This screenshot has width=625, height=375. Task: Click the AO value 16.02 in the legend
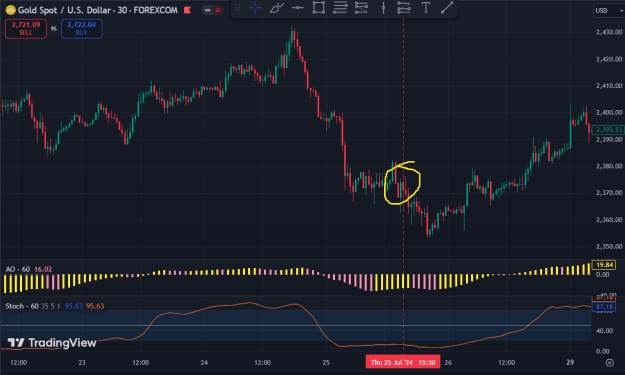click(43, 269)
